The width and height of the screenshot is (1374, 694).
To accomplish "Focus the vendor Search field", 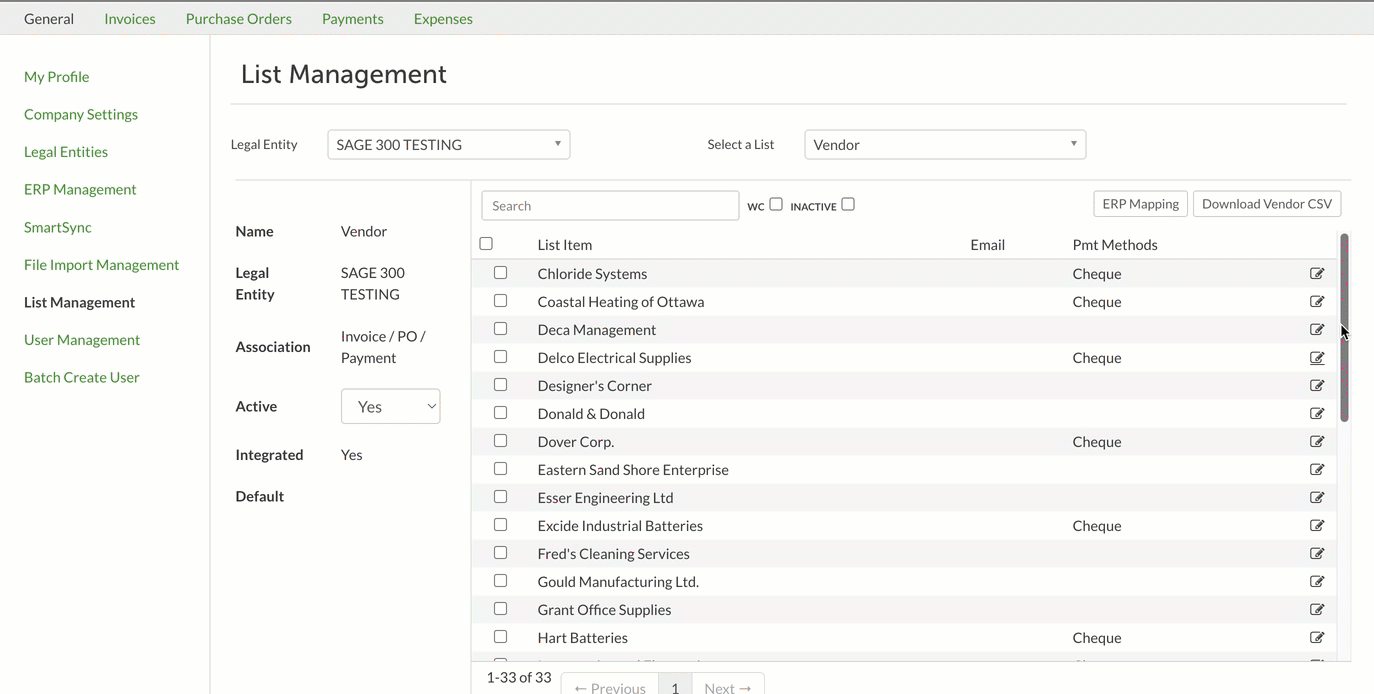I will [610, 205].
